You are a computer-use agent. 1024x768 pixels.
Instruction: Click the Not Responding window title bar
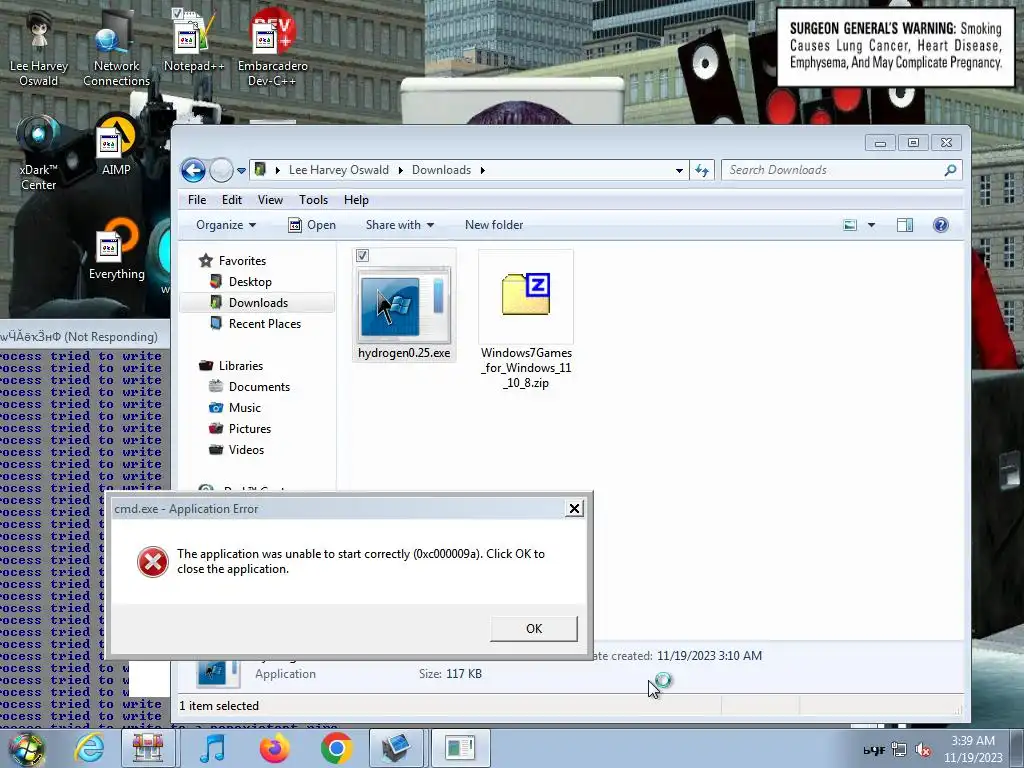[84, 336]
